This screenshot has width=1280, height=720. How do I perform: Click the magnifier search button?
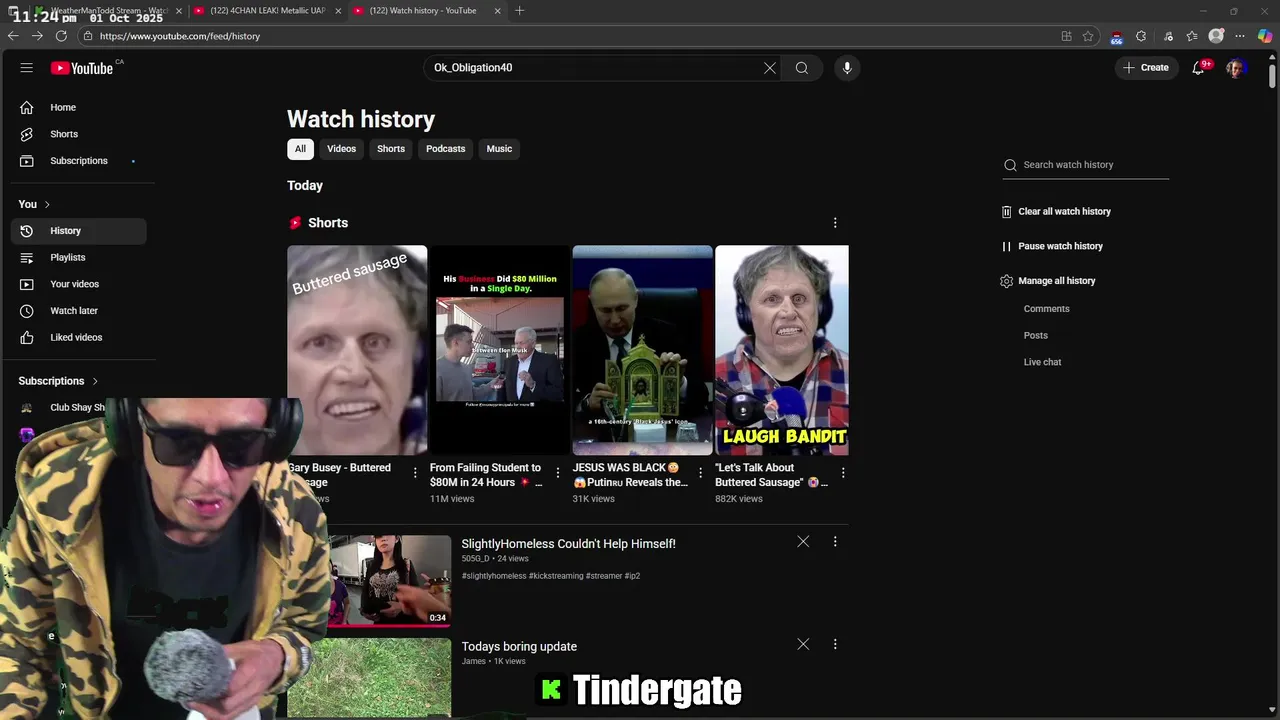tap(802, 68)
